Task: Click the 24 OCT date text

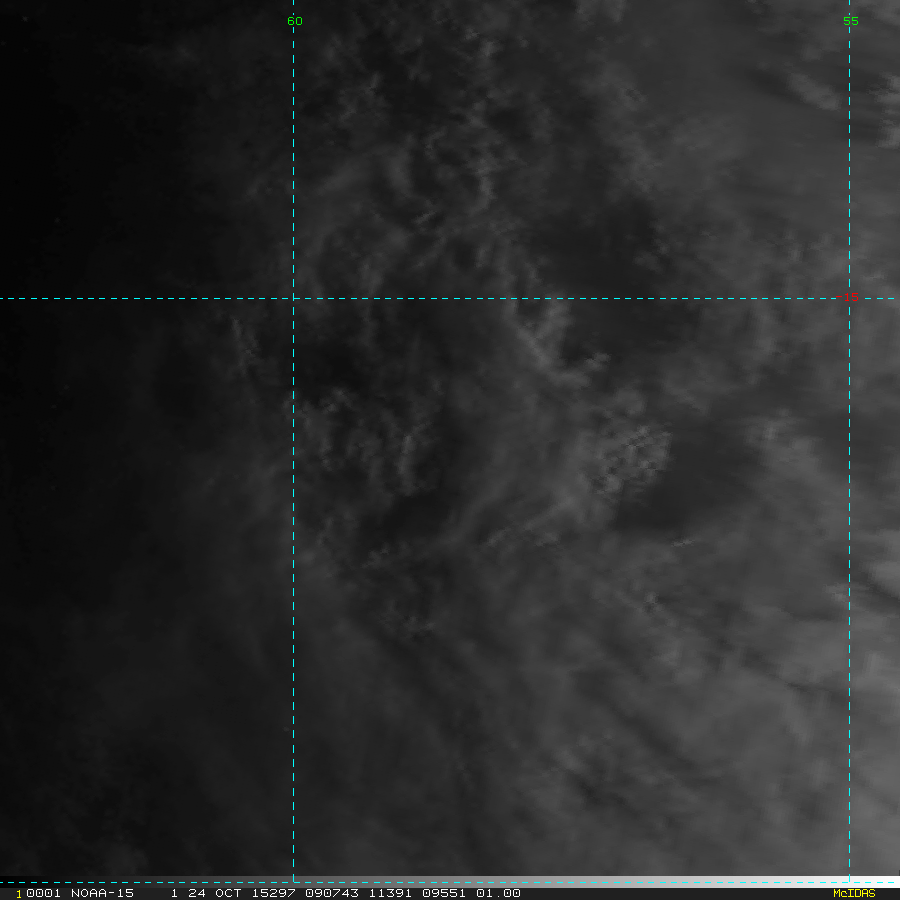Action: 214,893
